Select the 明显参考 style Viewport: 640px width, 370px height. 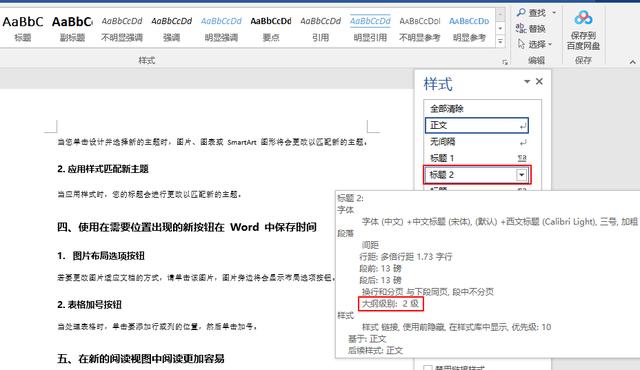(469, 29)
